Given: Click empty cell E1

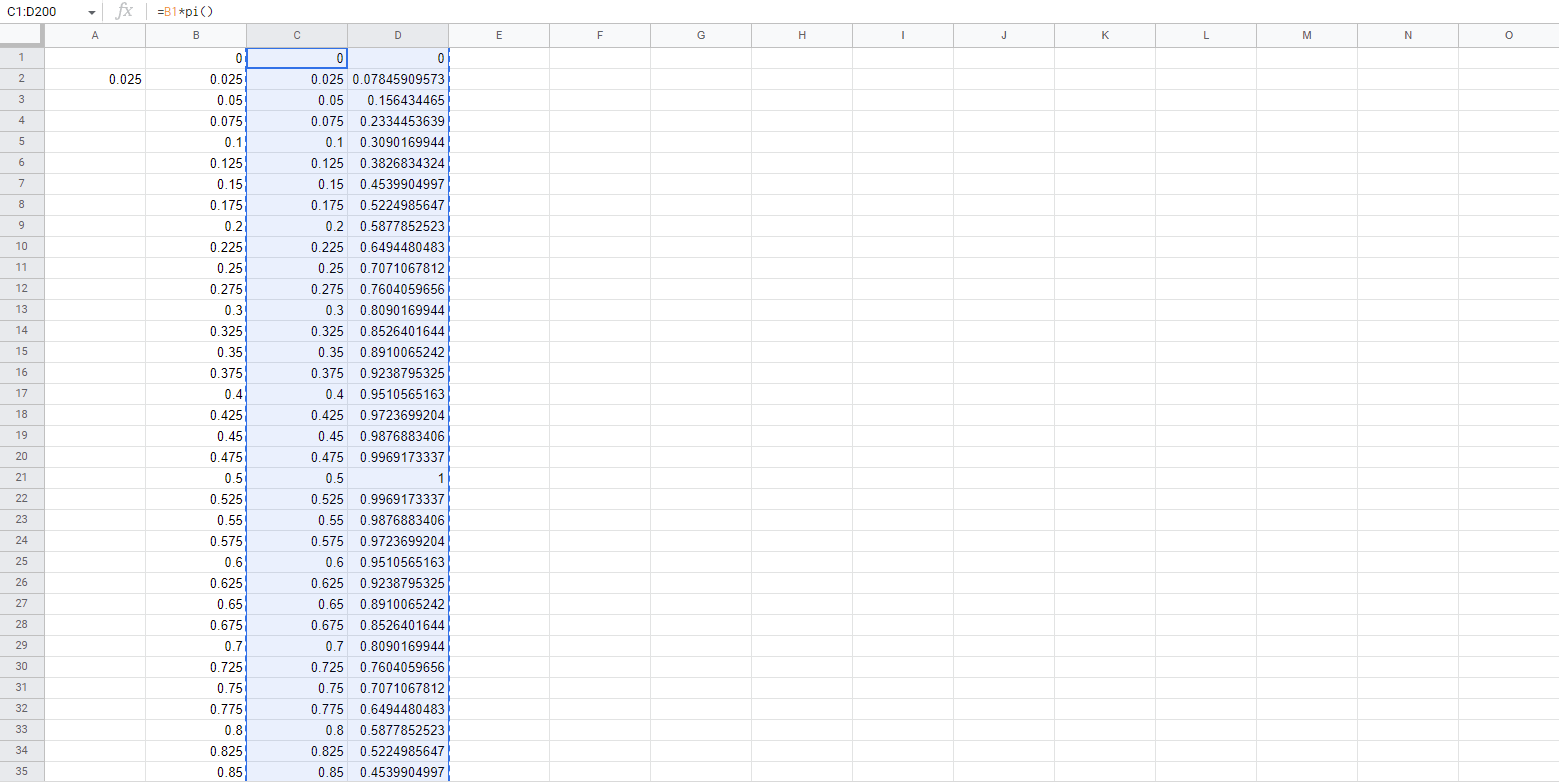Looking at the screenshot, I should (498, 57).
